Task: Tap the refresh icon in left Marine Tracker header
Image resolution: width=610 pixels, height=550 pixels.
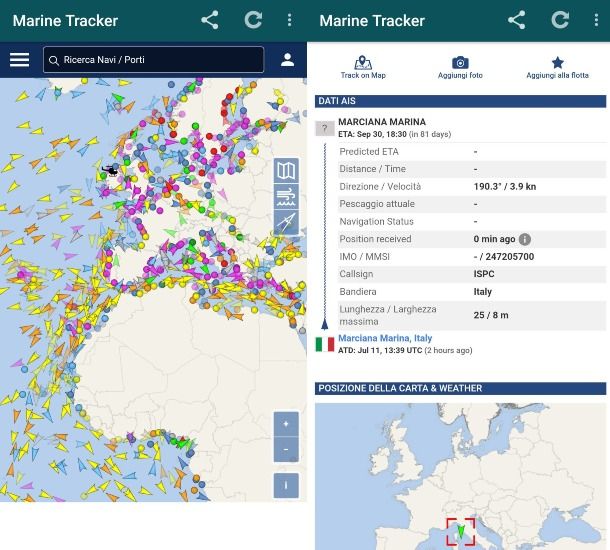Action: [x=253, y=20]
